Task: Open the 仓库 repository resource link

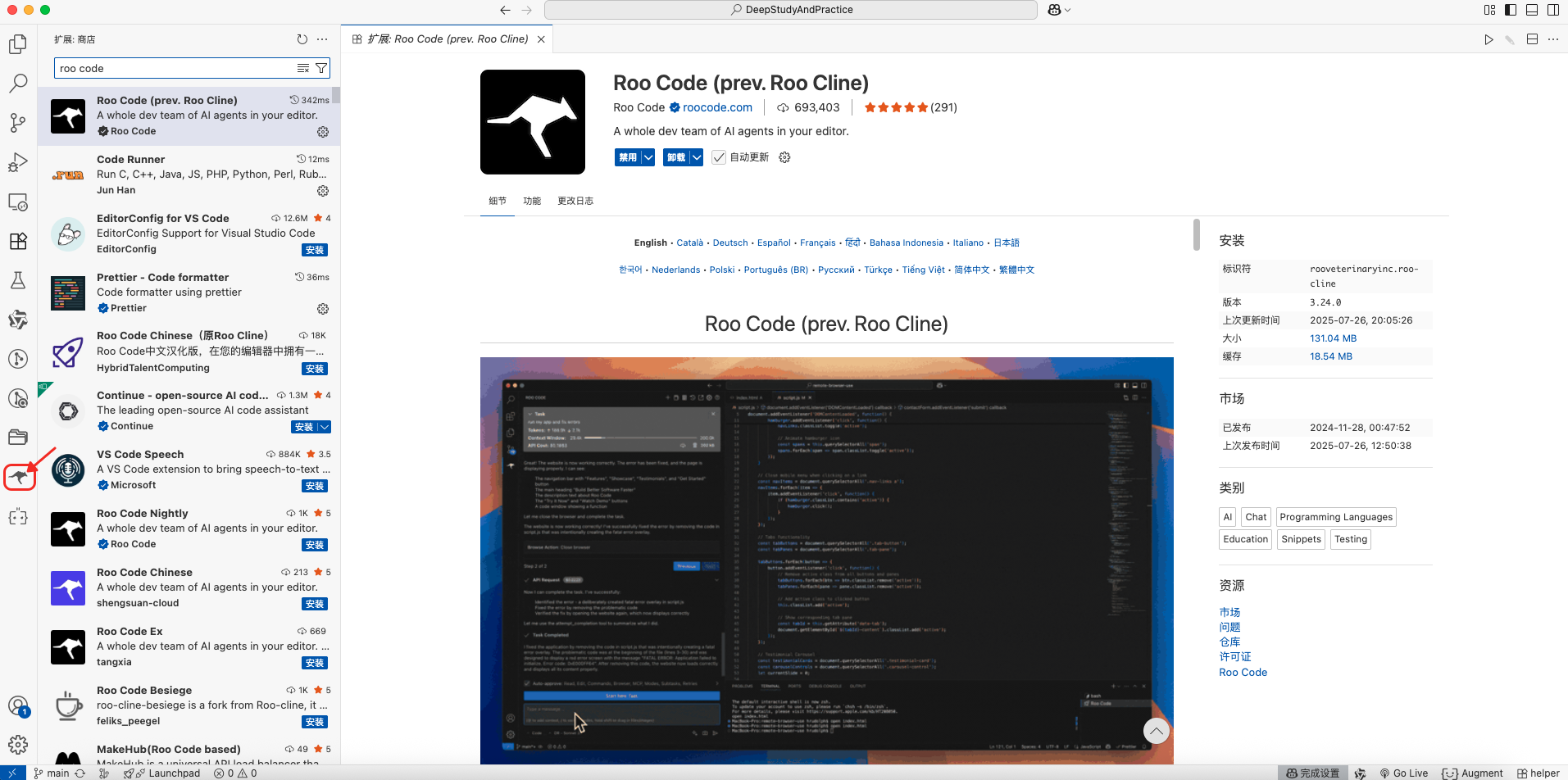Action: 1229,642
